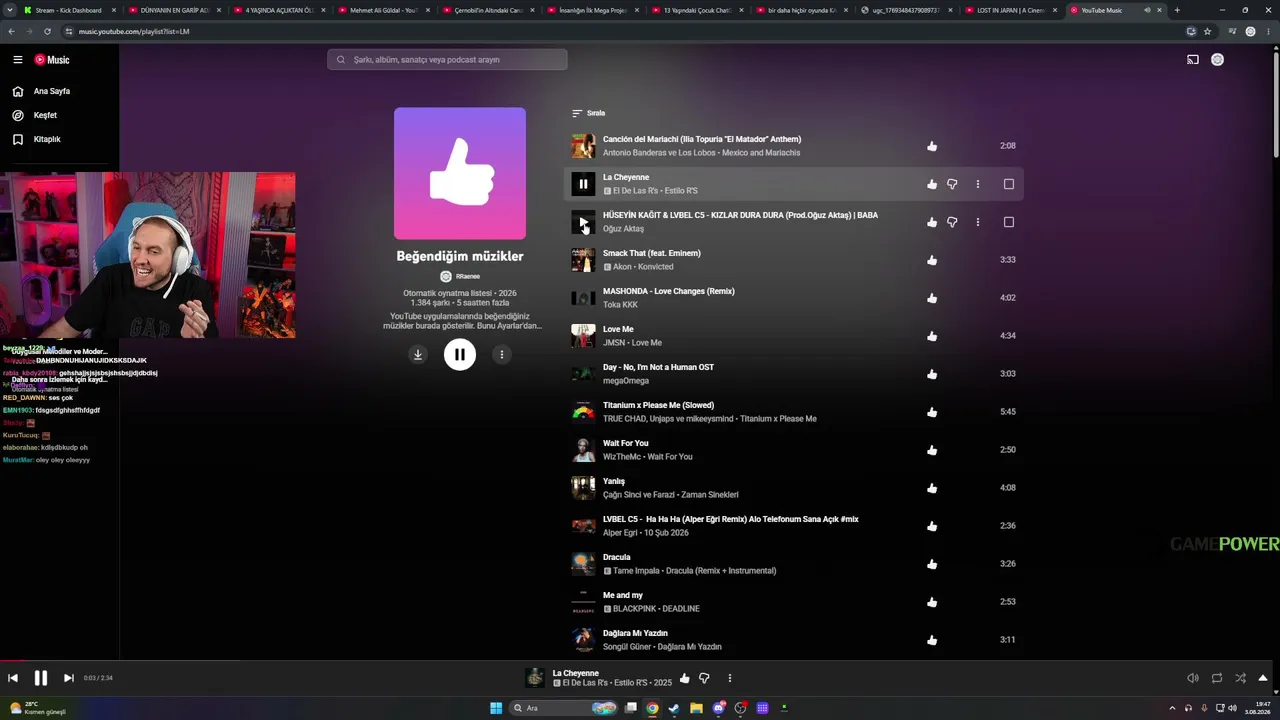Open Steam from the taskbar
The image size is (1280, 720).
(674, 708)
